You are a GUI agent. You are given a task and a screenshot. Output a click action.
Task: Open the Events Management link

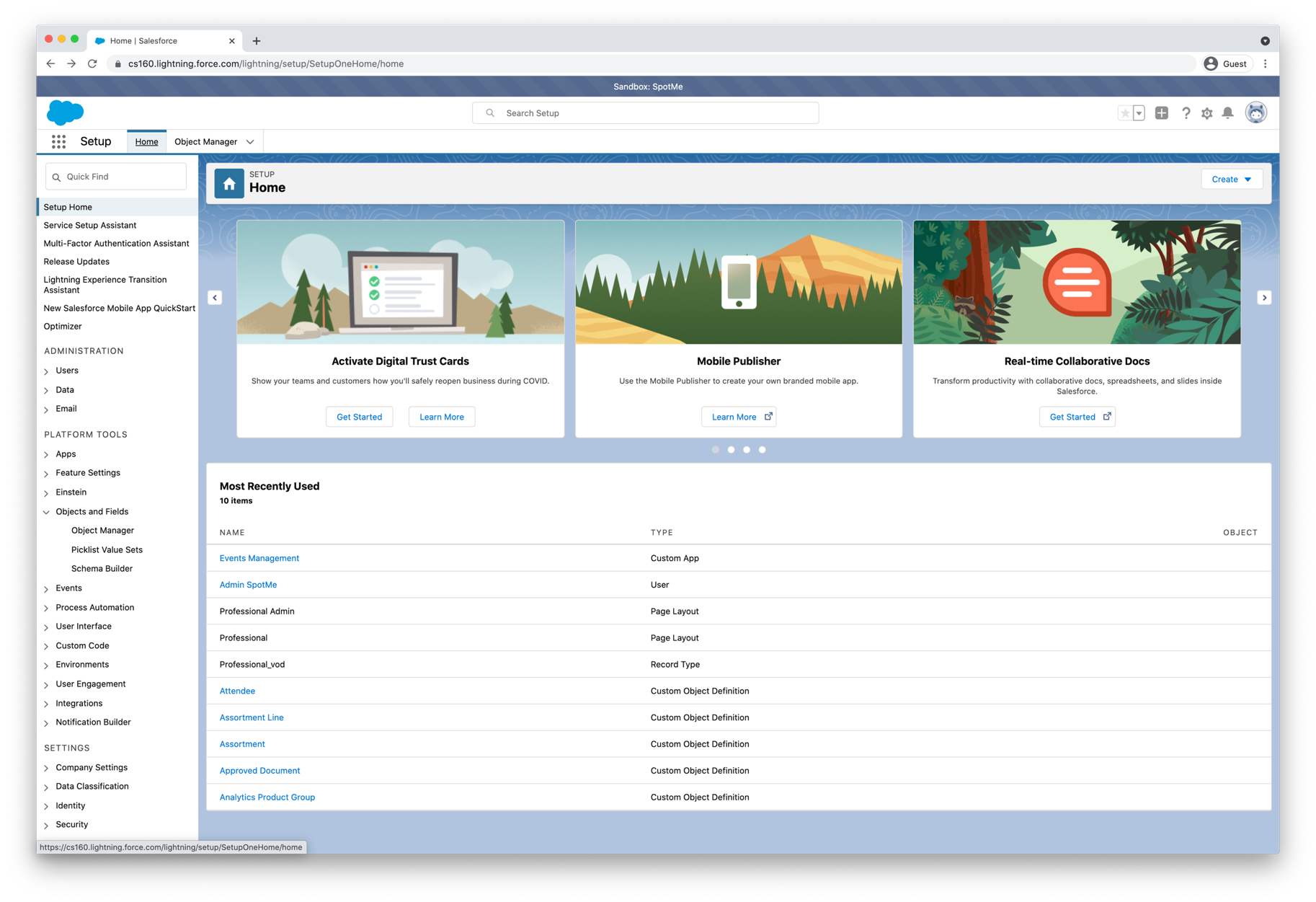(x=259, y=558)
